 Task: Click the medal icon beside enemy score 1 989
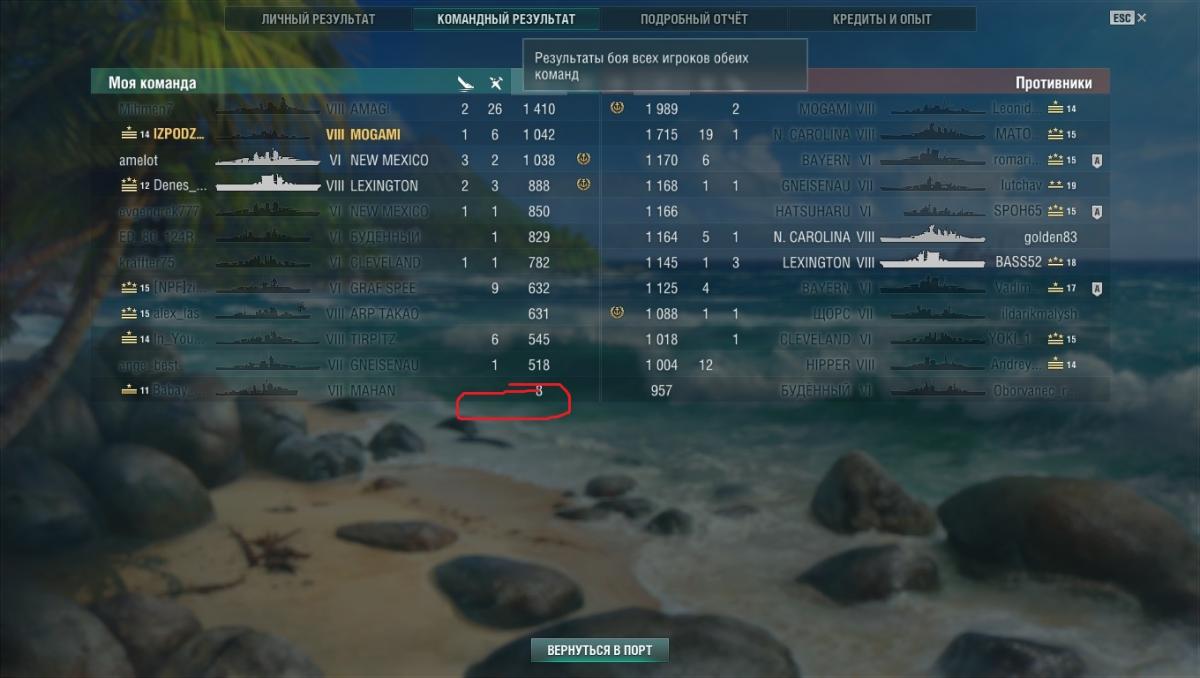[617, 108]
